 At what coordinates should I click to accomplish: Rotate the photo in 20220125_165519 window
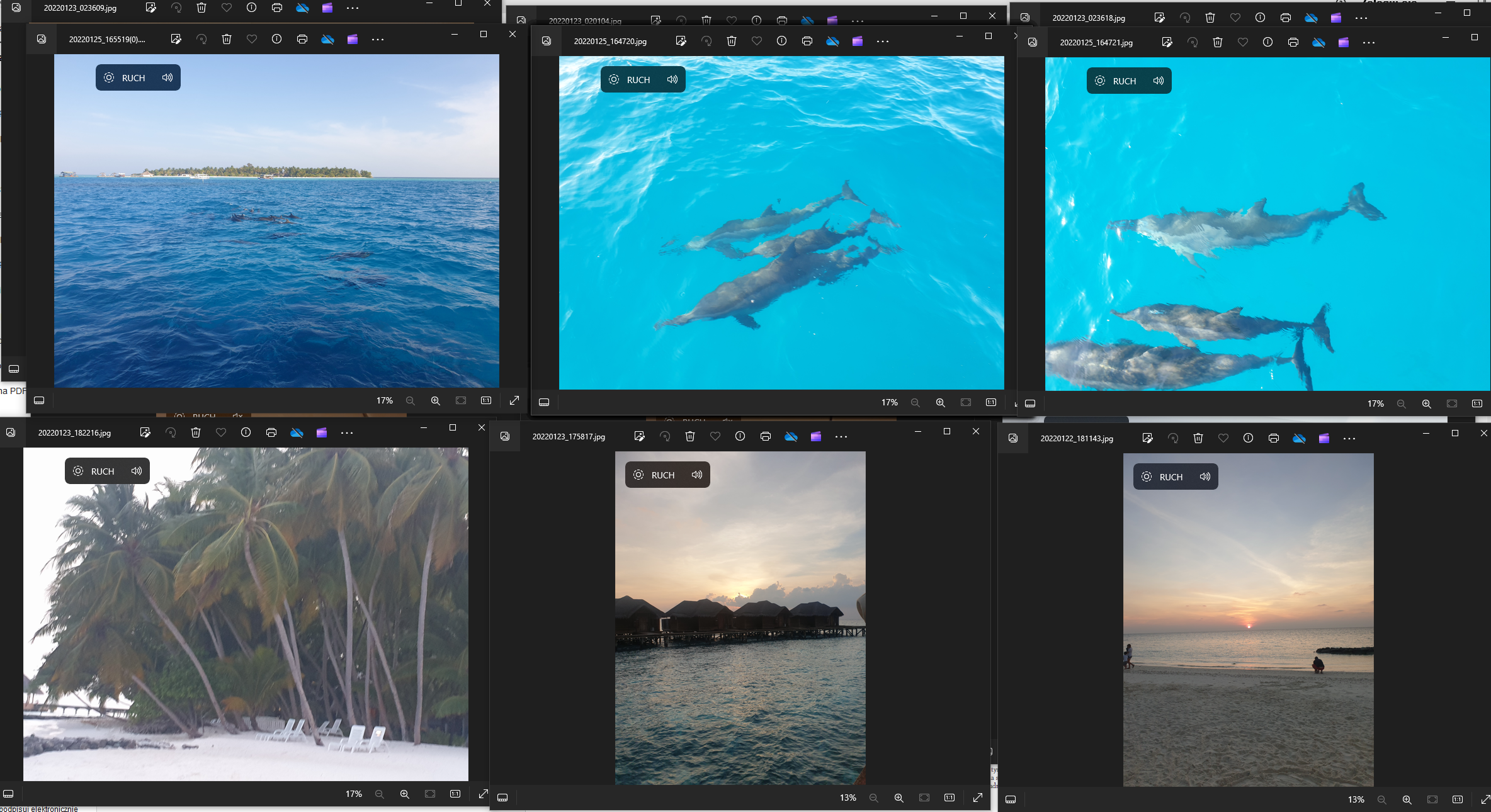click(201, 39)
